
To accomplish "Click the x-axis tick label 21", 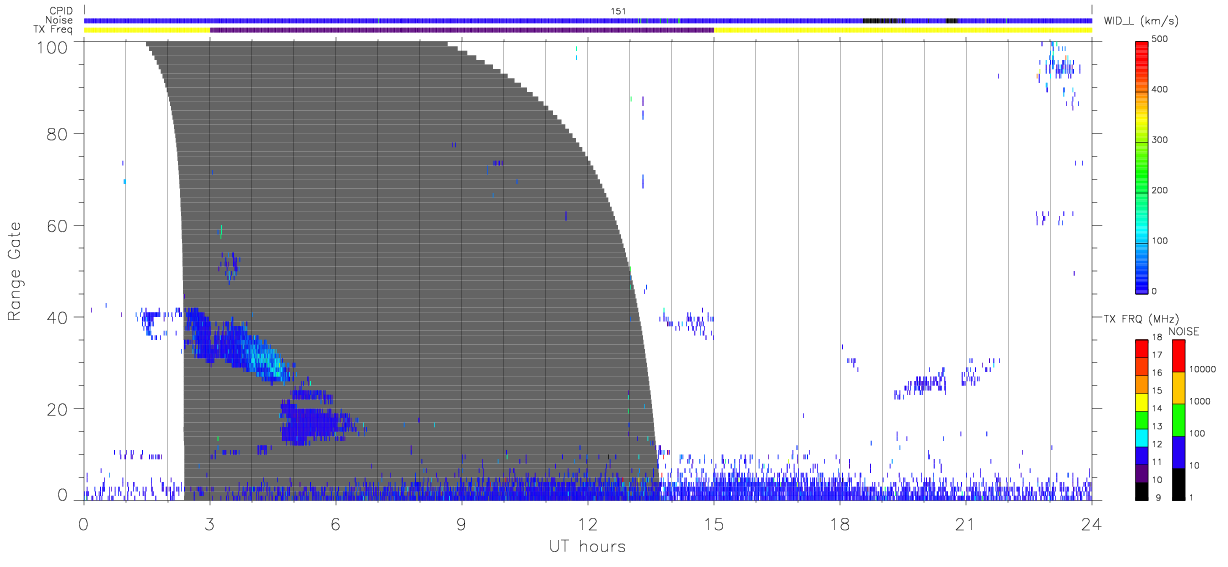I will click(965, 524).
